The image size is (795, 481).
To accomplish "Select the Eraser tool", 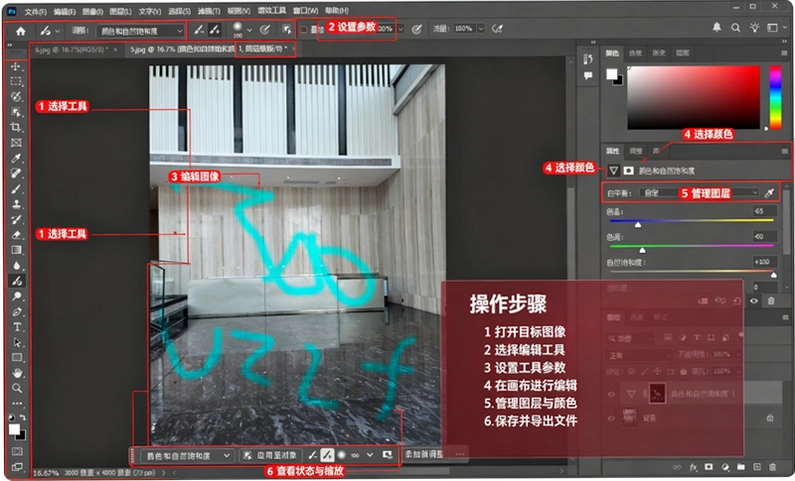I will [16, 235].
